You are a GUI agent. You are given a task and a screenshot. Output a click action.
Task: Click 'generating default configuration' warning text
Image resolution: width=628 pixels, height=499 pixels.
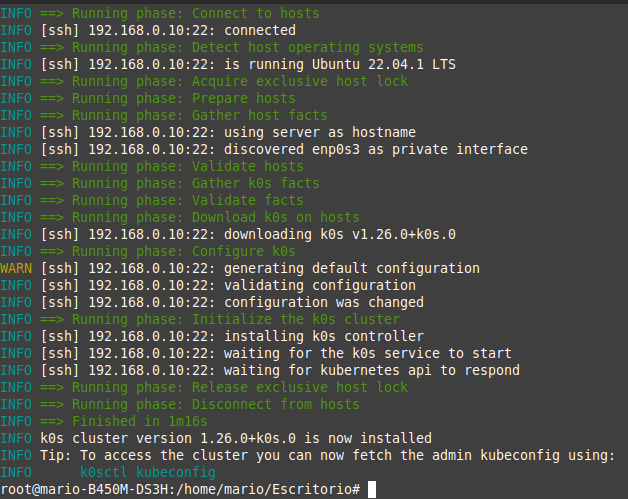point(352,268)
